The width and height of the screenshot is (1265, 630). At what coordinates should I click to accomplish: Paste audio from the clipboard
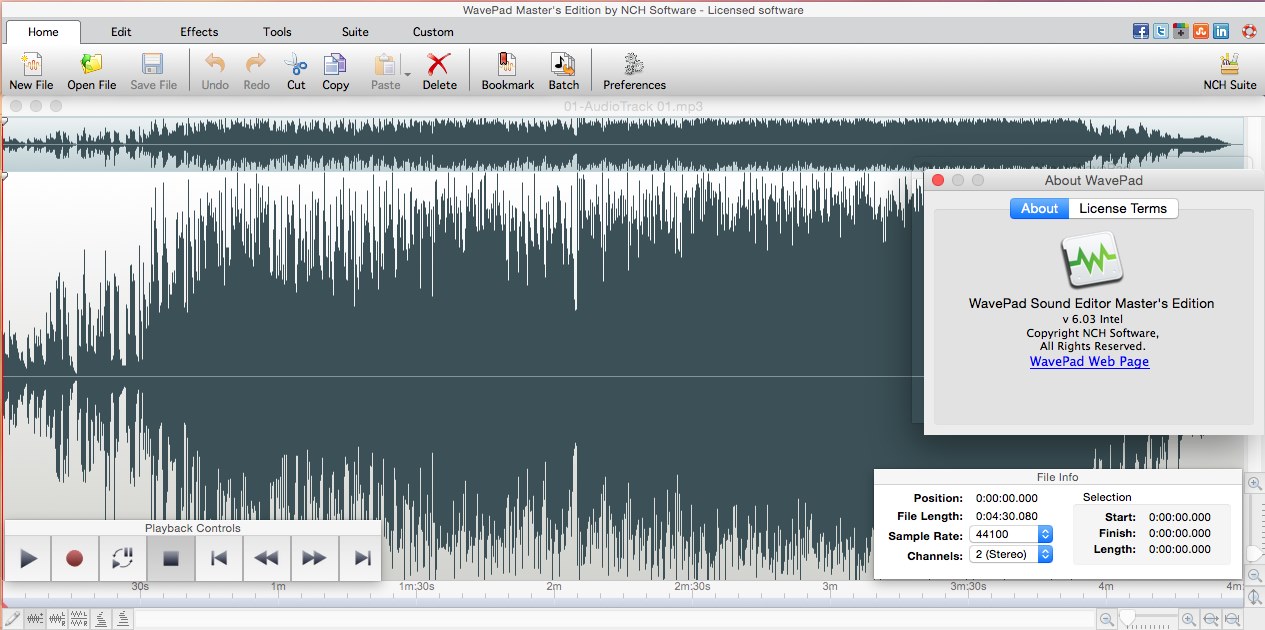pos(385,73)
